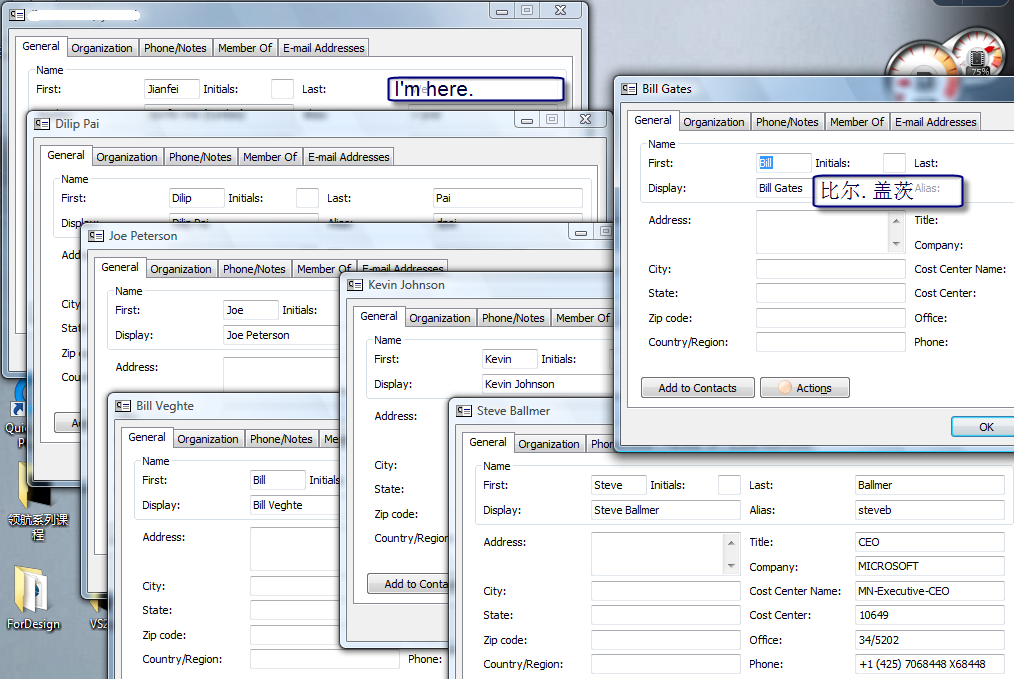The width and height of the screenshot is (1014, 679).
Task: Switch to Organization tab in Bill Gates window
Action: click(x=713, y=122)
